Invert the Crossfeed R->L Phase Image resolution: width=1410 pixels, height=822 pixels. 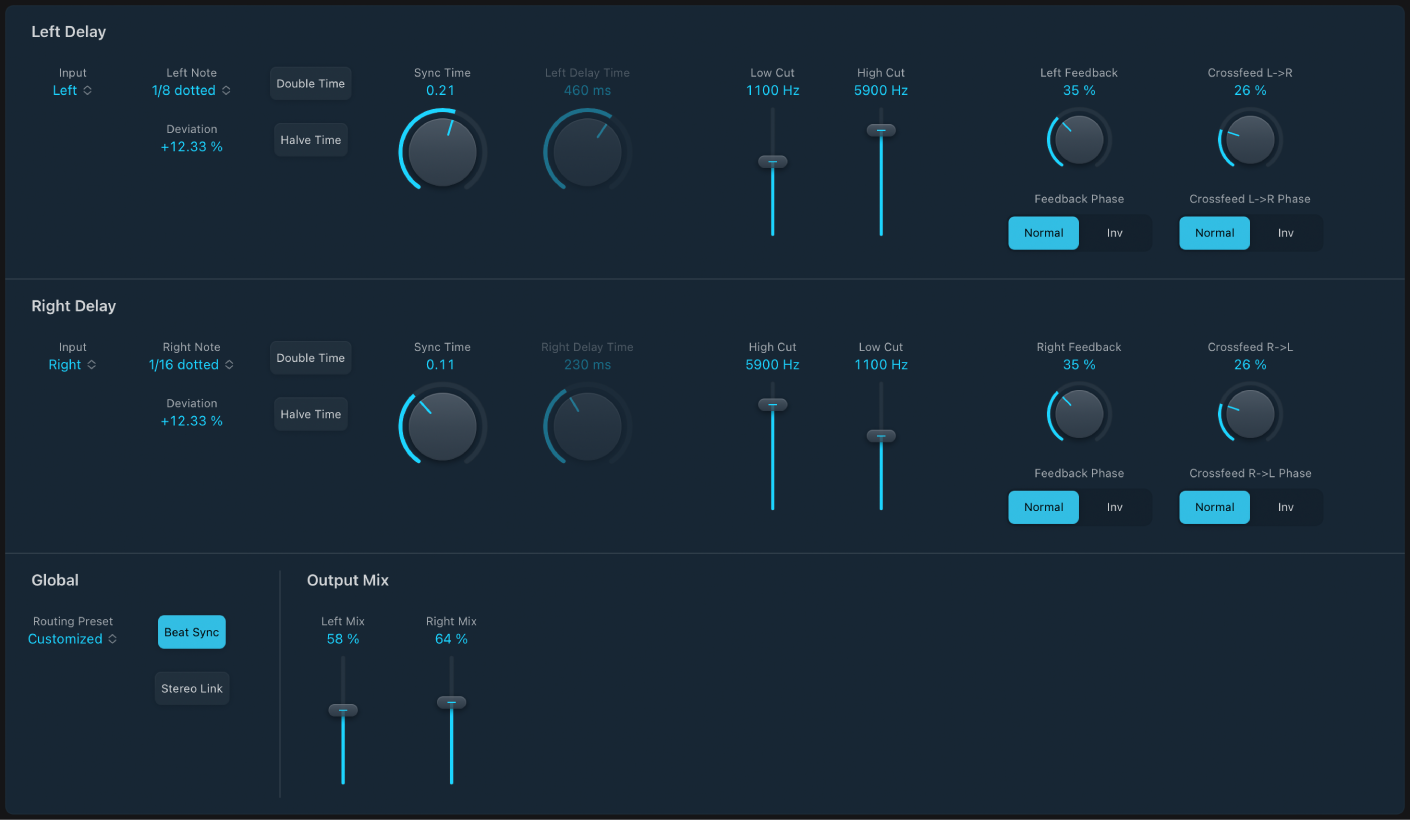[1286, 507]
